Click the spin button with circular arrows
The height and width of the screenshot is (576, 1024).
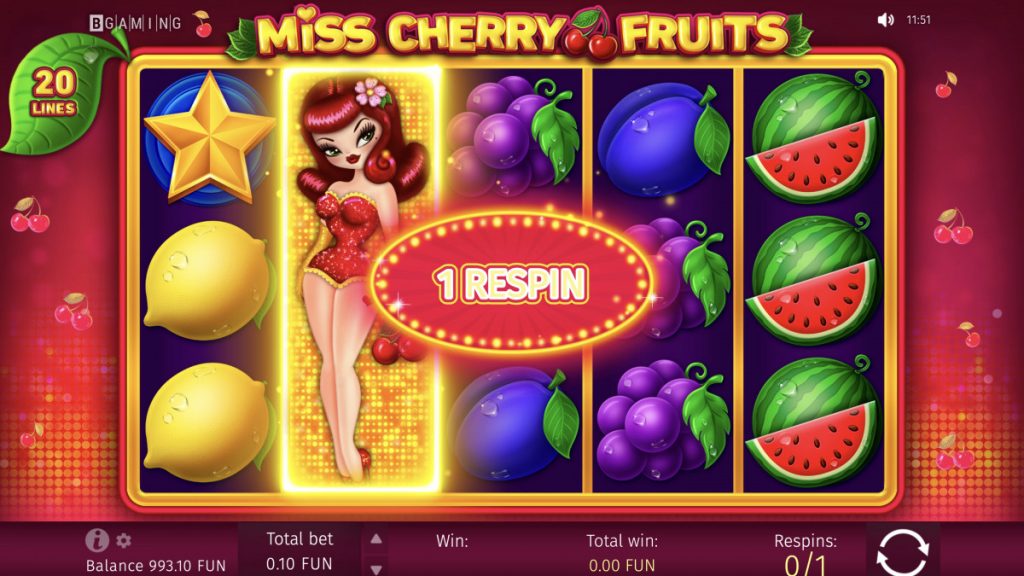coord(902,552)
